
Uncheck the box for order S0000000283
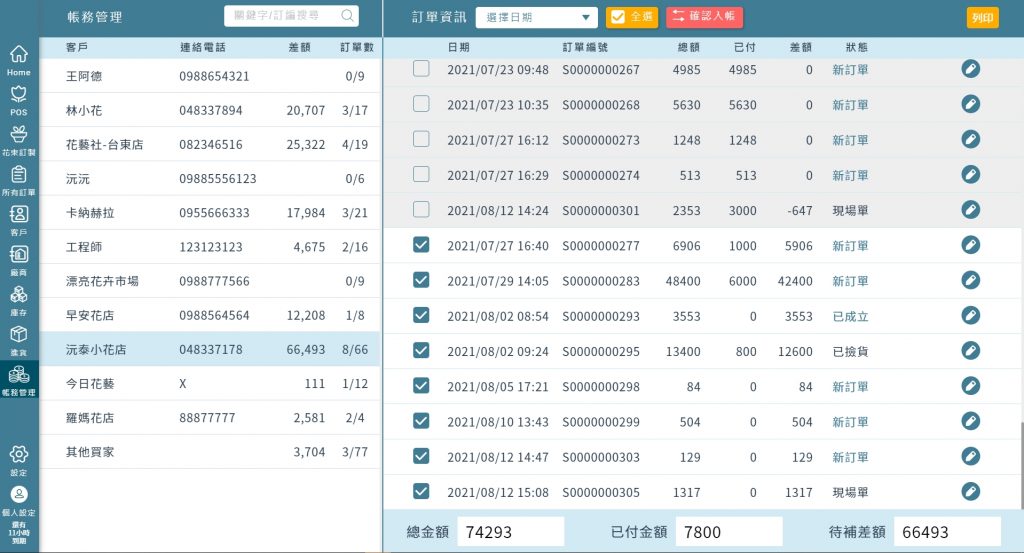point(421,280)
